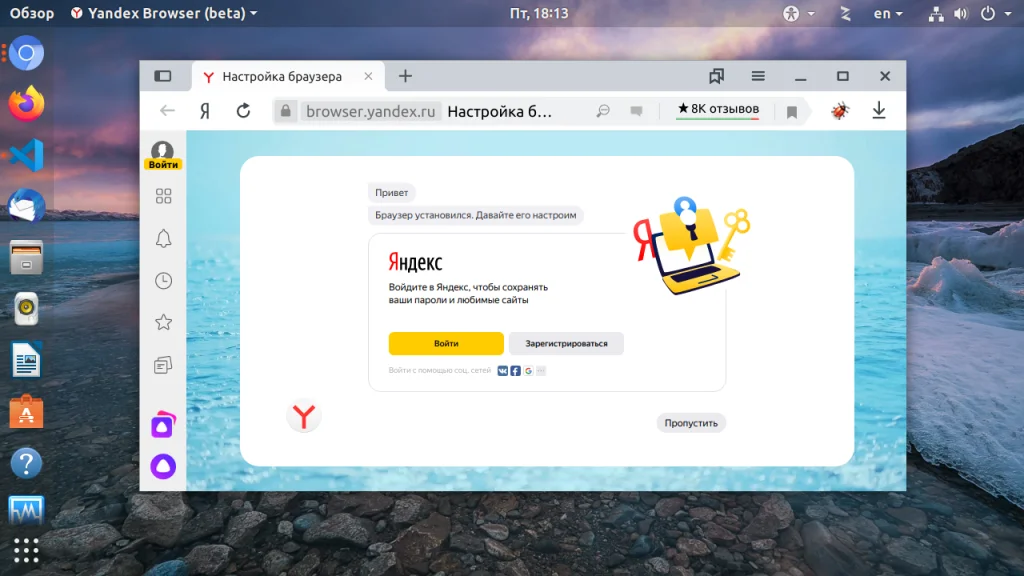
Task: Open the Yandex Browser (beta) app menu
Action: (x=164, y=13)
